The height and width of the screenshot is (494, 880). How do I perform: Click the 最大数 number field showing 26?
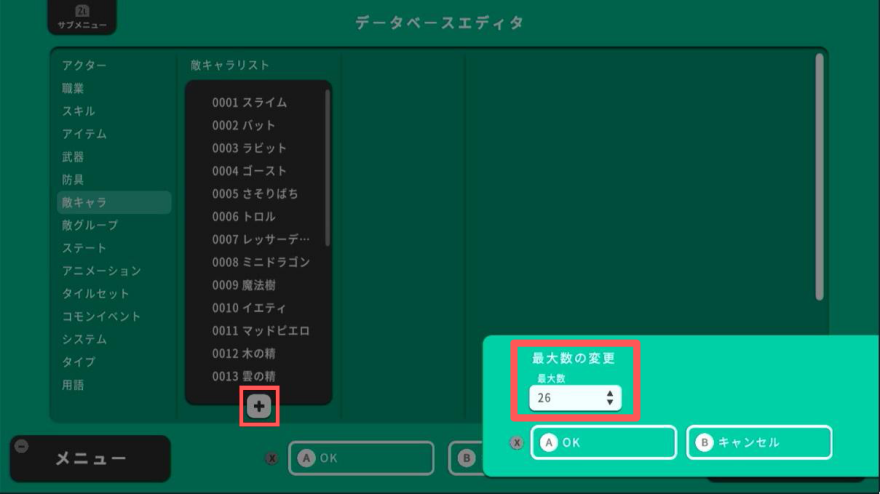coord(565,398)
